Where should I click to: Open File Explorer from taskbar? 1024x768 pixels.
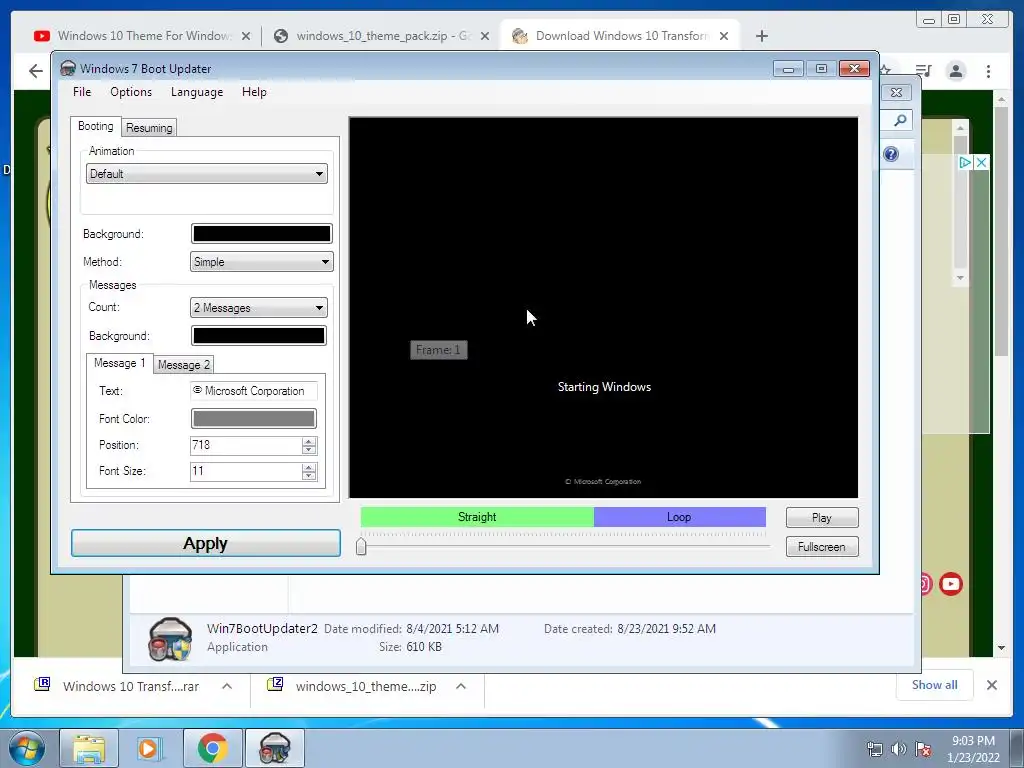89,748
